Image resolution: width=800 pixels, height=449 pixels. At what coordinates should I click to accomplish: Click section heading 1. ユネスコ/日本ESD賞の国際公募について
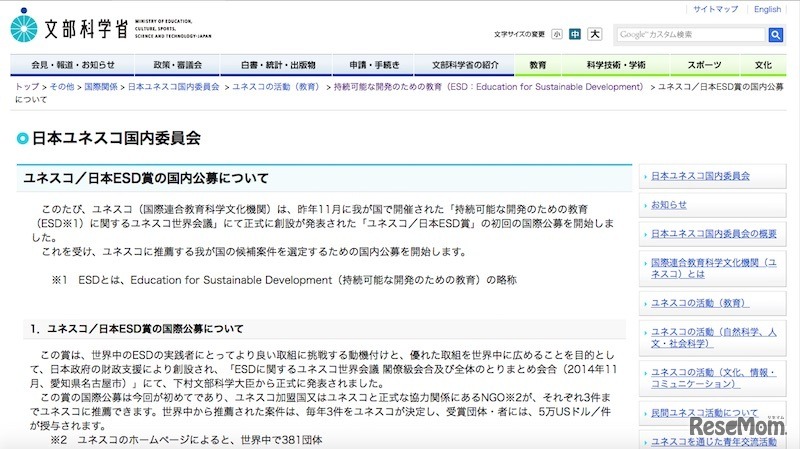click(x=136, y=329)
